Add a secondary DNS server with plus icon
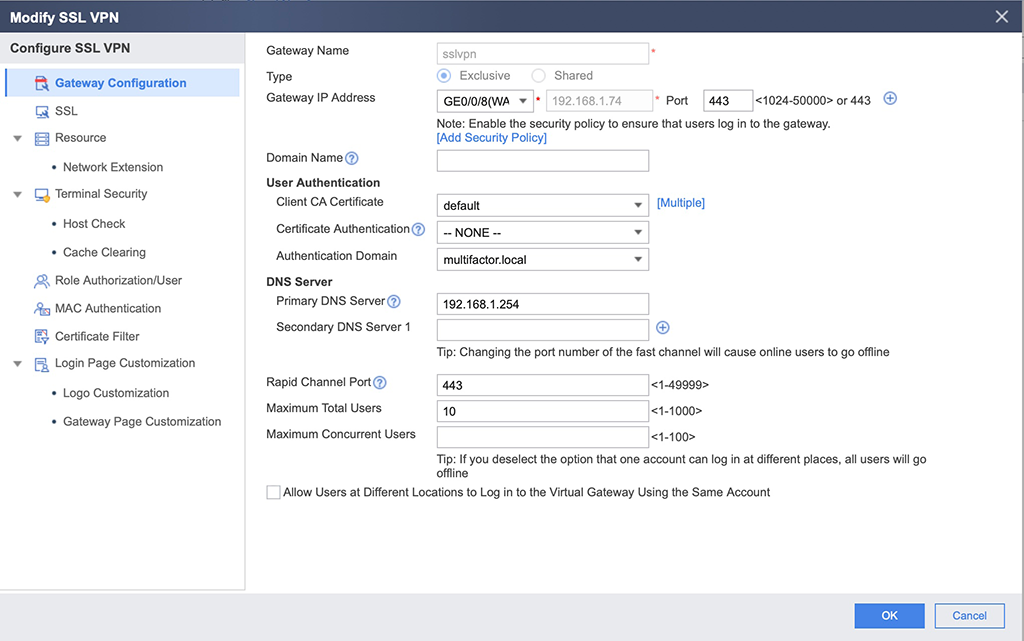The width and height of the screenshot is (1024, 641). 662,328
